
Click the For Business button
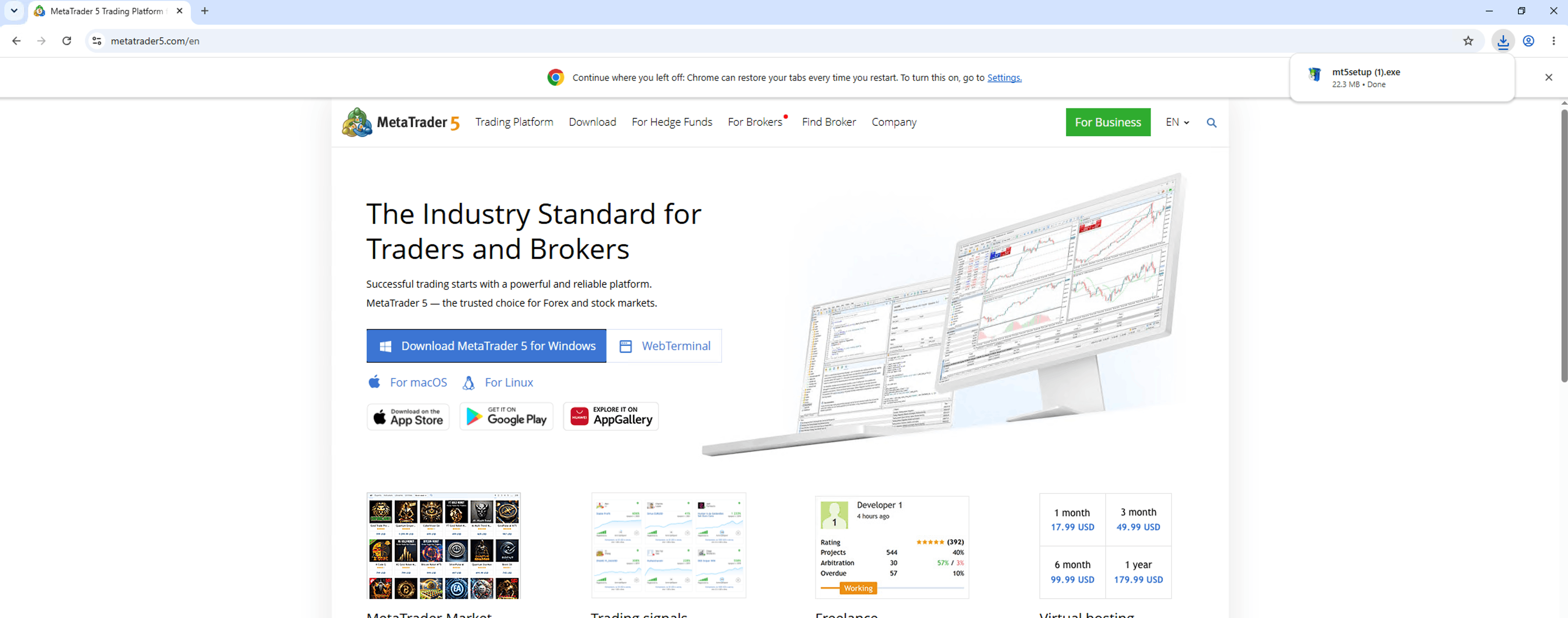[1108, 122]
